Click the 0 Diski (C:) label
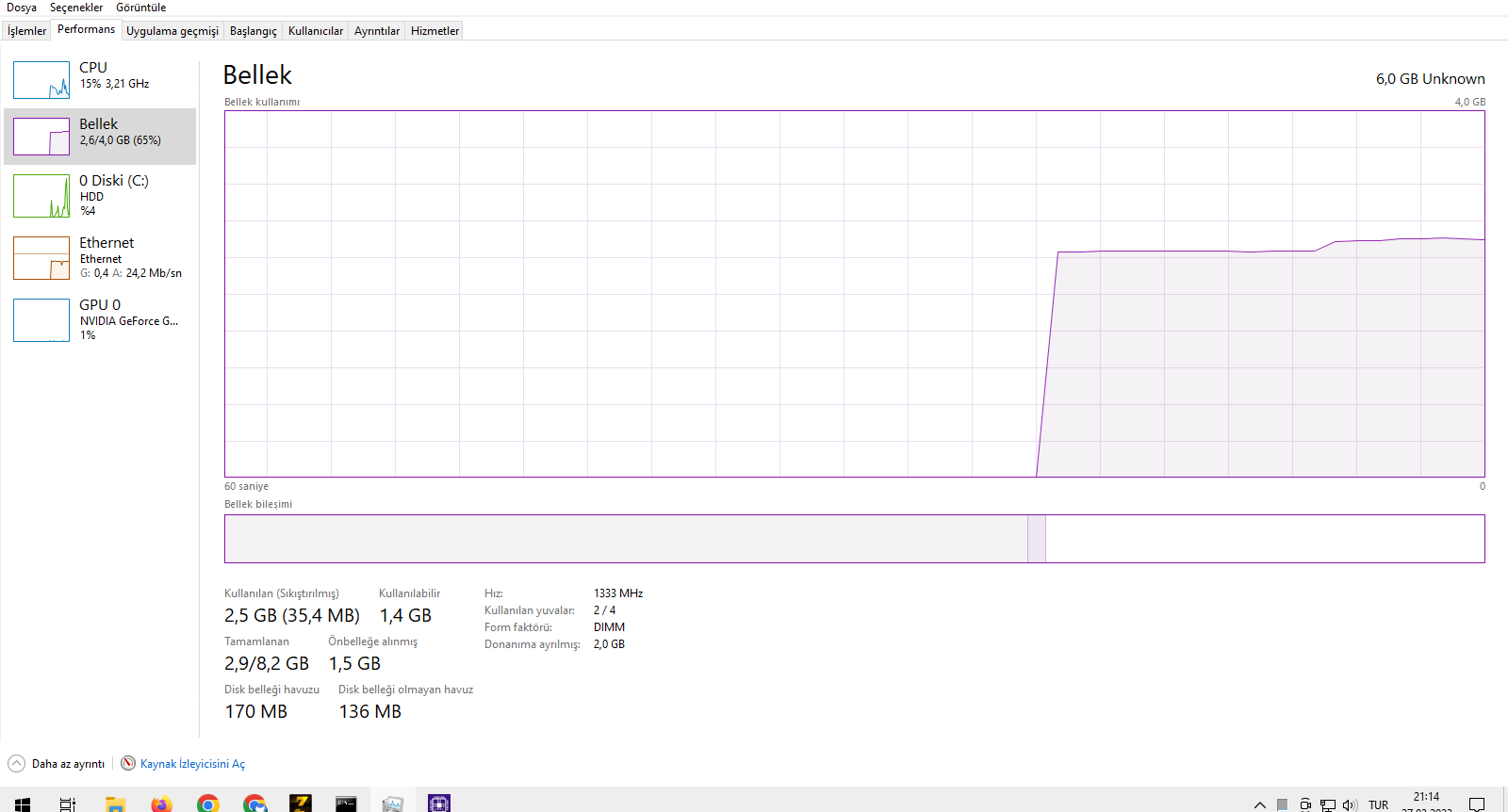 114,181
